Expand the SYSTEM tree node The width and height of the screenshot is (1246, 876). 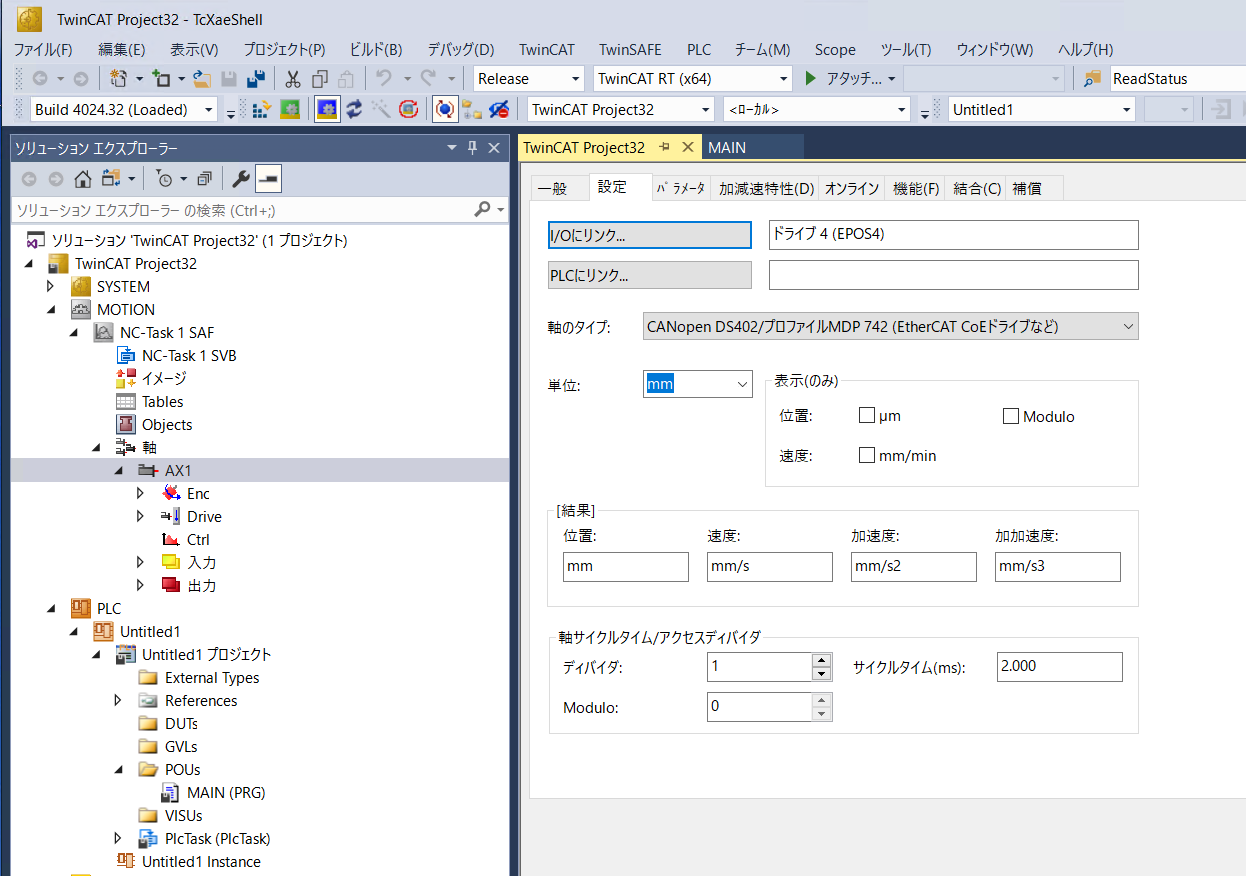[51, 287]
